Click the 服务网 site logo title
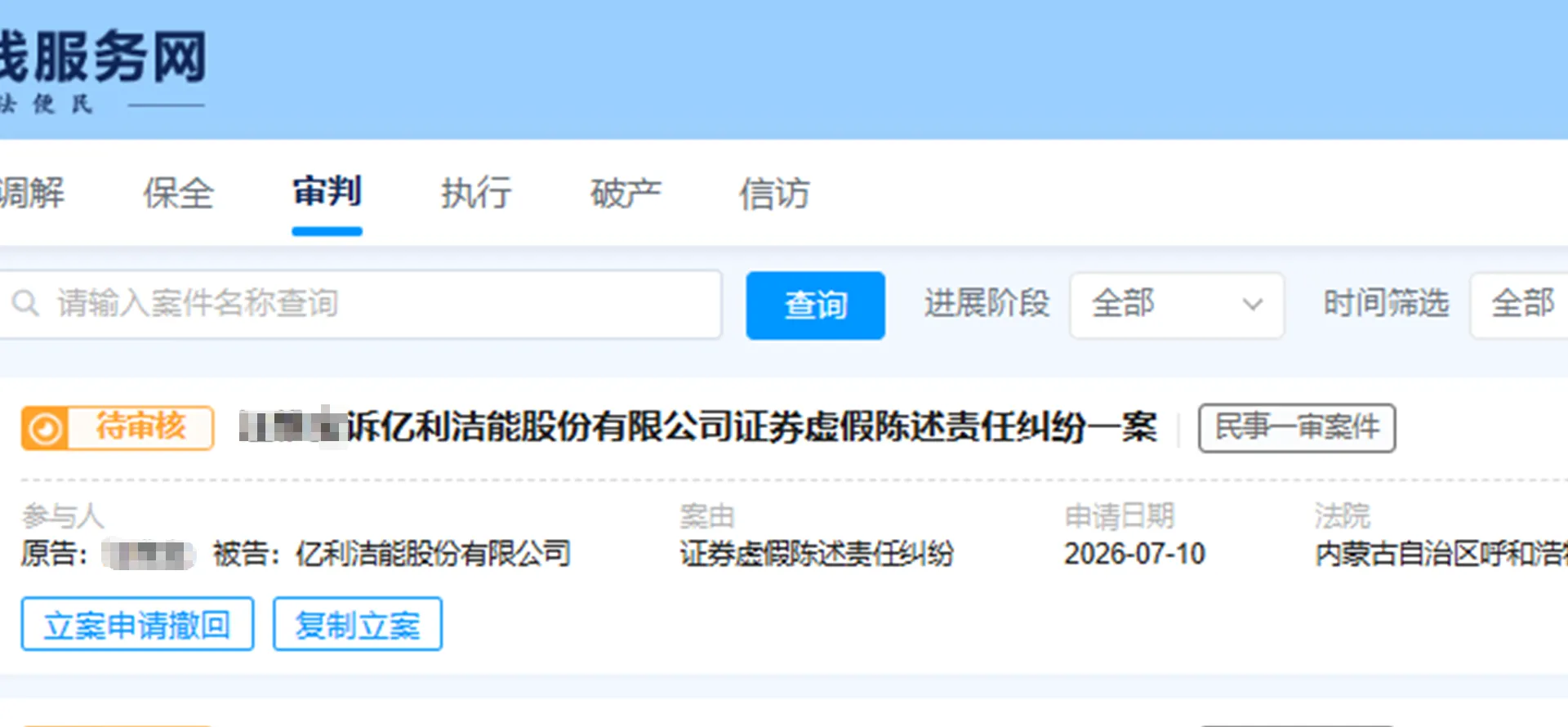 click(x=103, y=57)
